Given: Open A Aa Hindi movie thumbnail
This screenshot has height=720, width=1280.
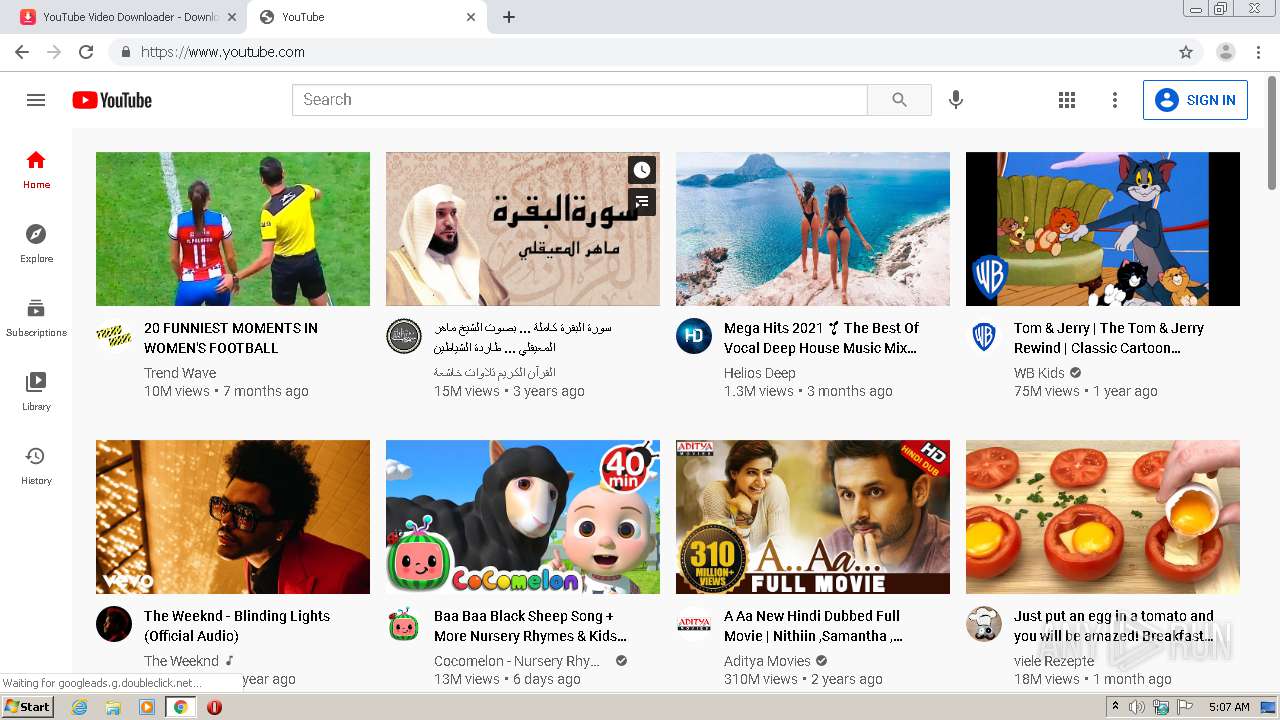Looking at the screenshot, I should [813, 517].
